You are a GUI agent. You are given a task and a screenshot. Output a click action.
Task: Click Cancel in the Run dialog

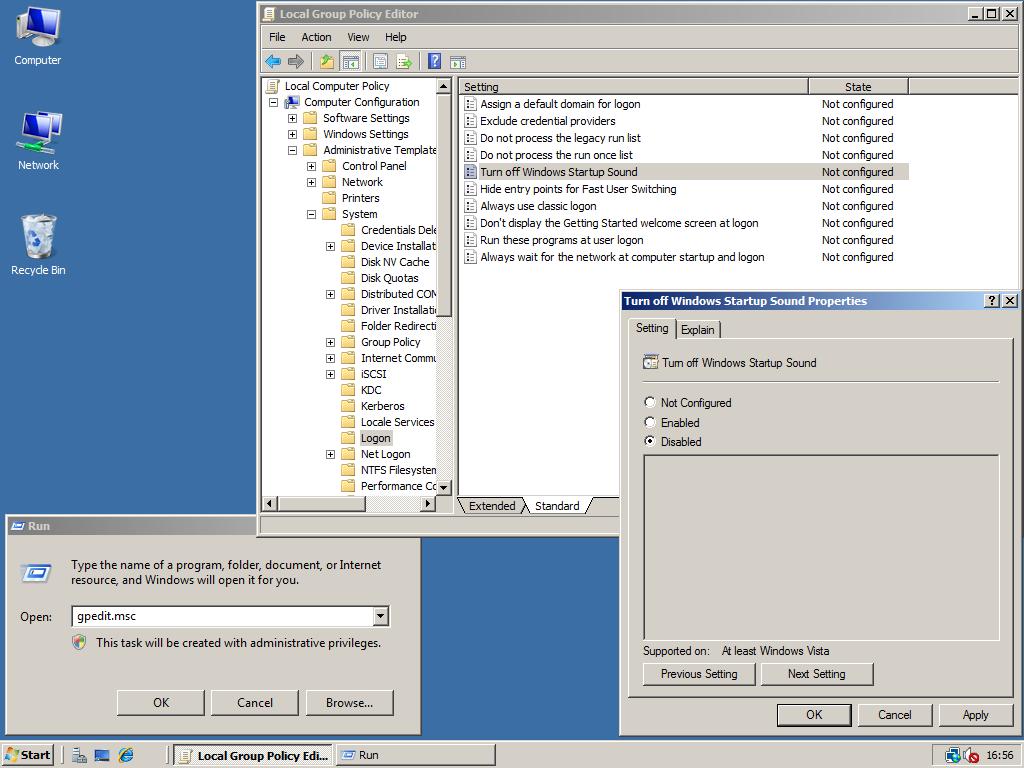coord(255,703)
